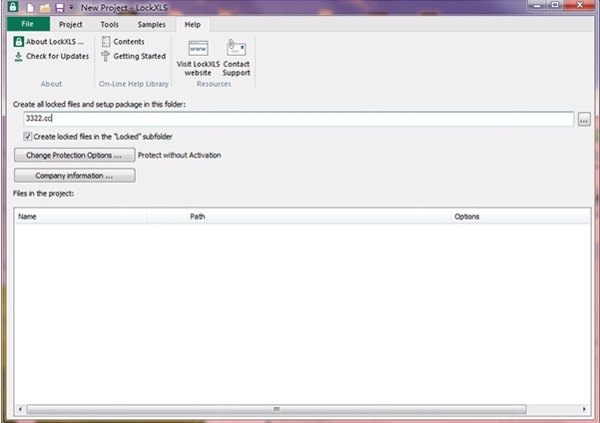Screen dimensions: 600x423
Task: Contact Support via envelope icon
Action: pyautogui.click(x=236, y=57)
